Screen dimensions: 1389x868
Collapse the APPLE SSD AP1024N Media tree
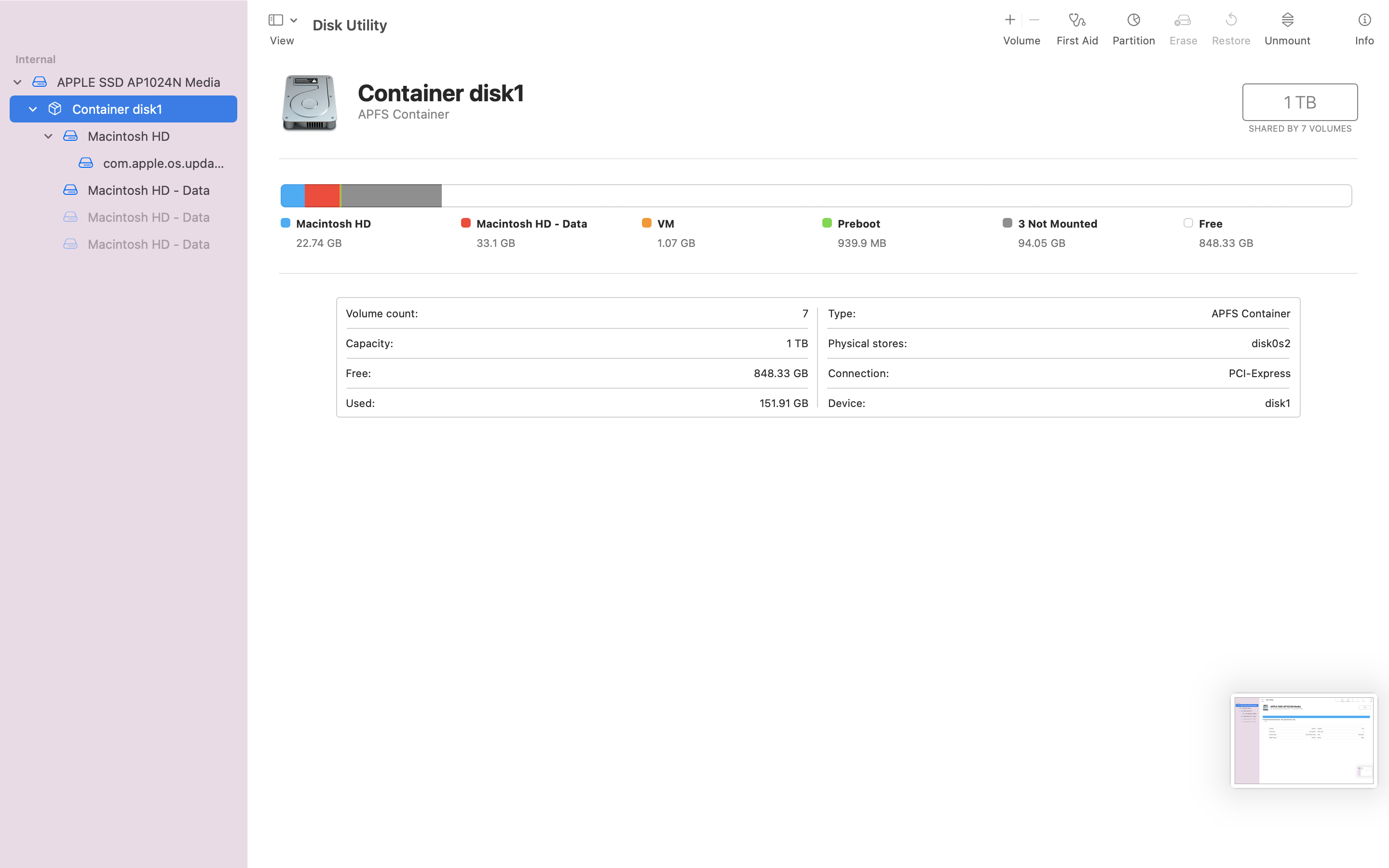(x=17, y=82)
